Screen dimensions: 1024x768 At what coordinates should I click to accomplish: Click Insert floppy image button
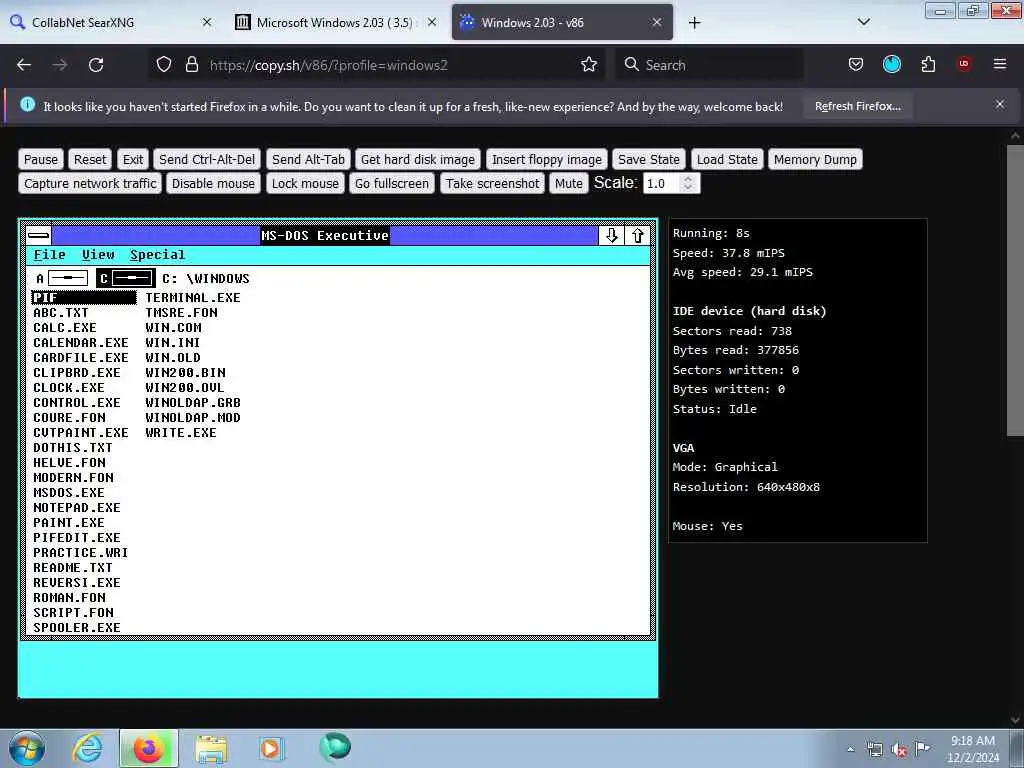pos(547,160)
